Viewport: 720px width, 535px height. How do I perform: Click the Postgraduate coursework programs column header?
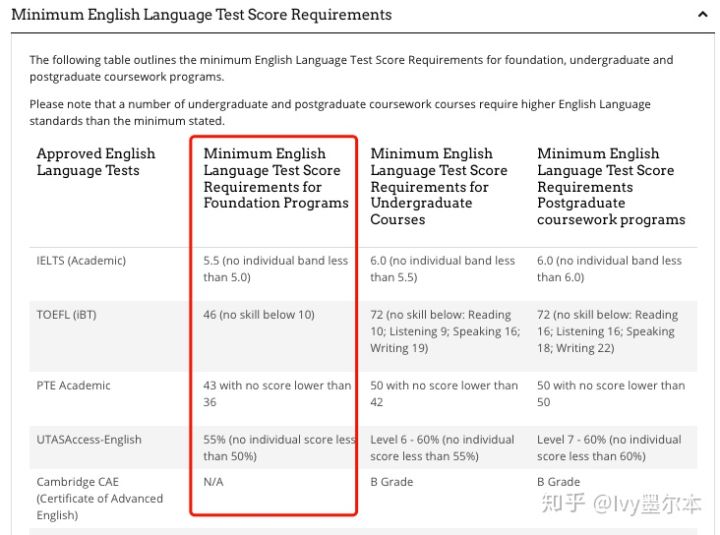pos(611,186)
